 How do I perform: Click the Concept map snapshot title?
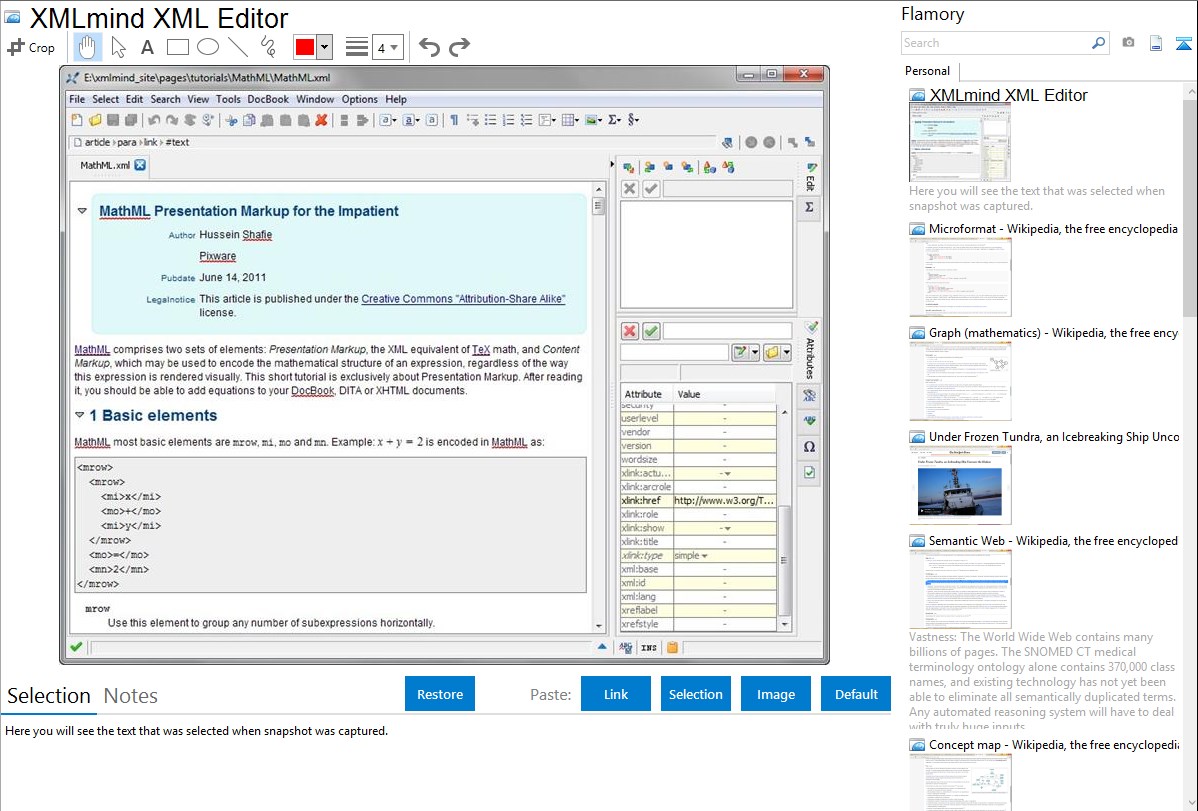[1053, 744]
